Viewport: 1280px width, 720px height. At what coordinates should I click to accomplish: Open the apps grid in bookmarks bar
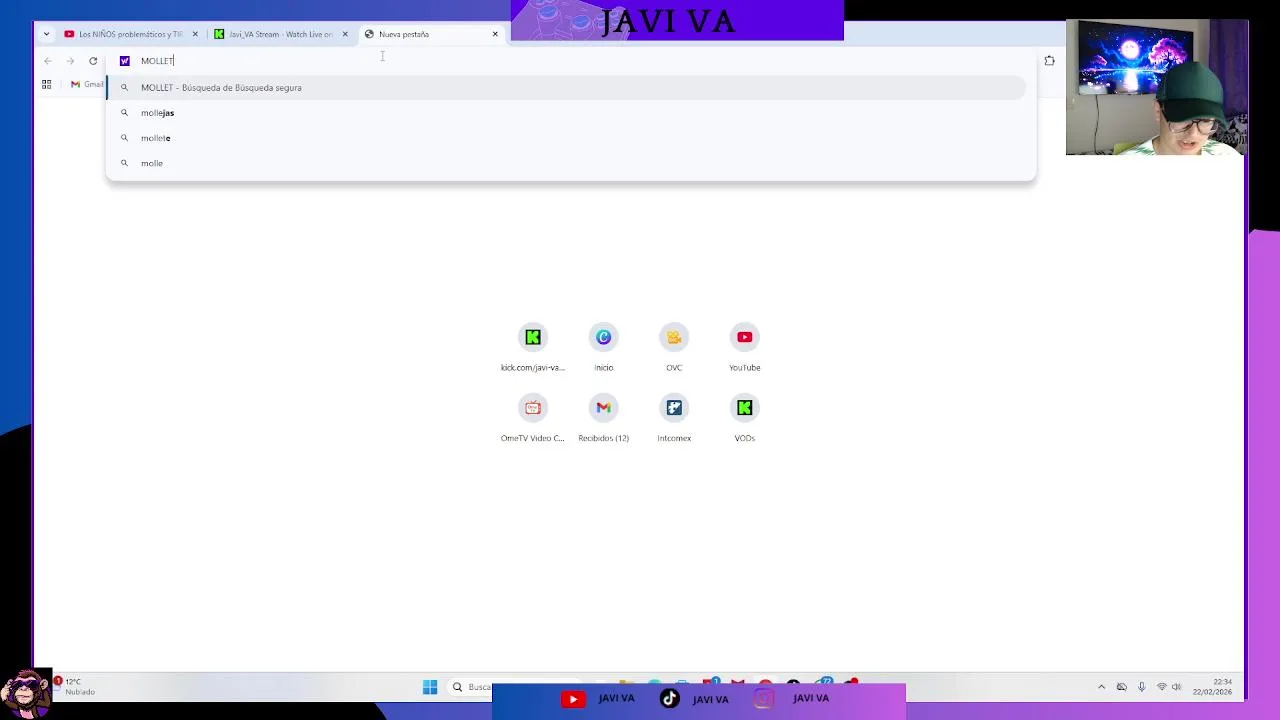tap(46, 85)
